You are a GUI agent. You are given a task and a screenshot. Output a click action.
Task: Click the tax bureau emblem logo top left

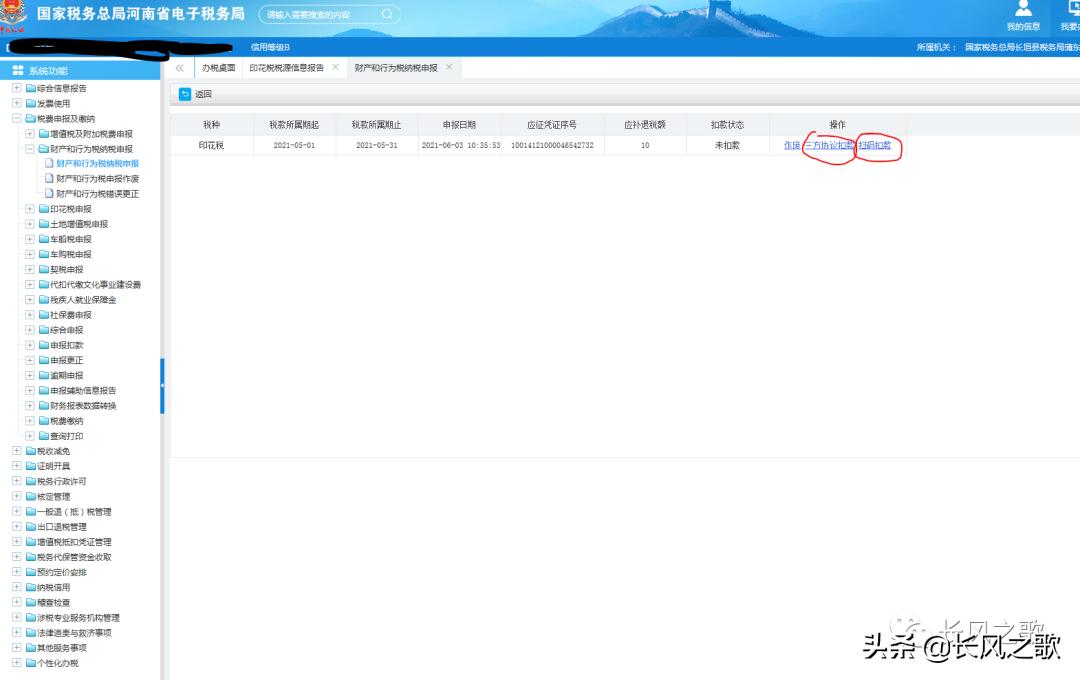(14, 14)
